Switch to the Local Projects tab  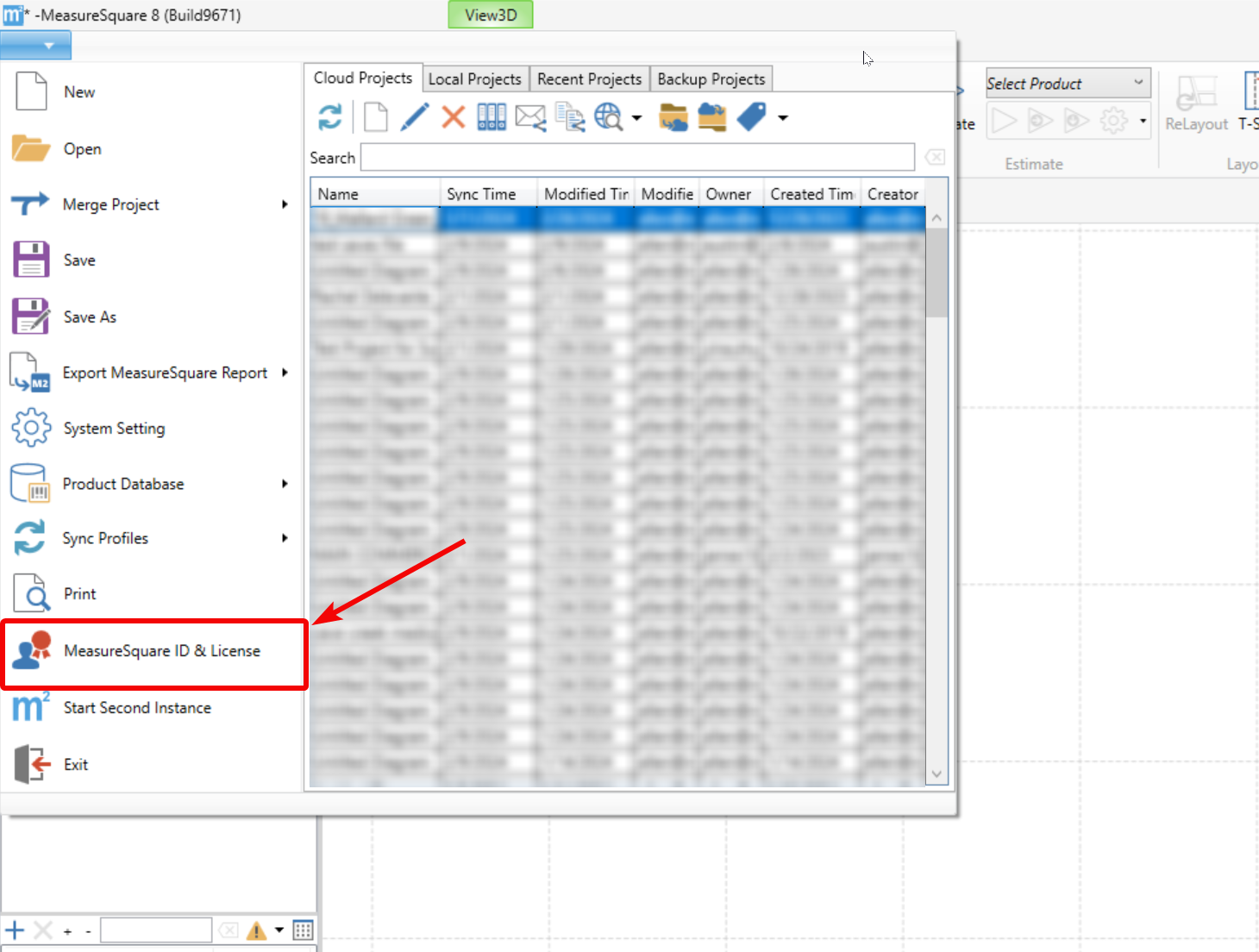pyautogui.click(x=475, y=79)
